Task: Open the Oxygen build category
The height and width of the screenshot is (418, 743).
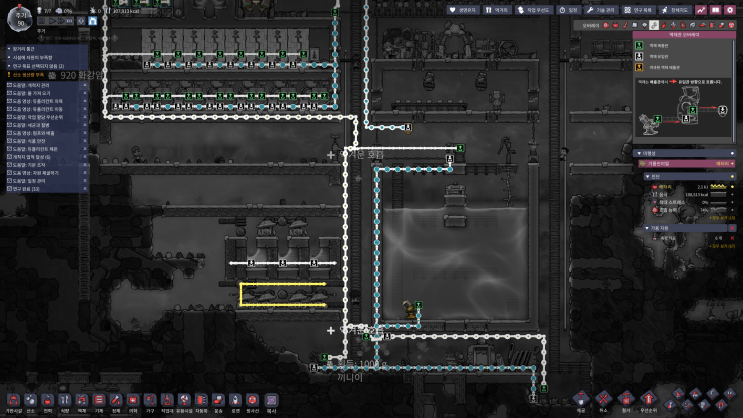Action: tap(30, 401)
